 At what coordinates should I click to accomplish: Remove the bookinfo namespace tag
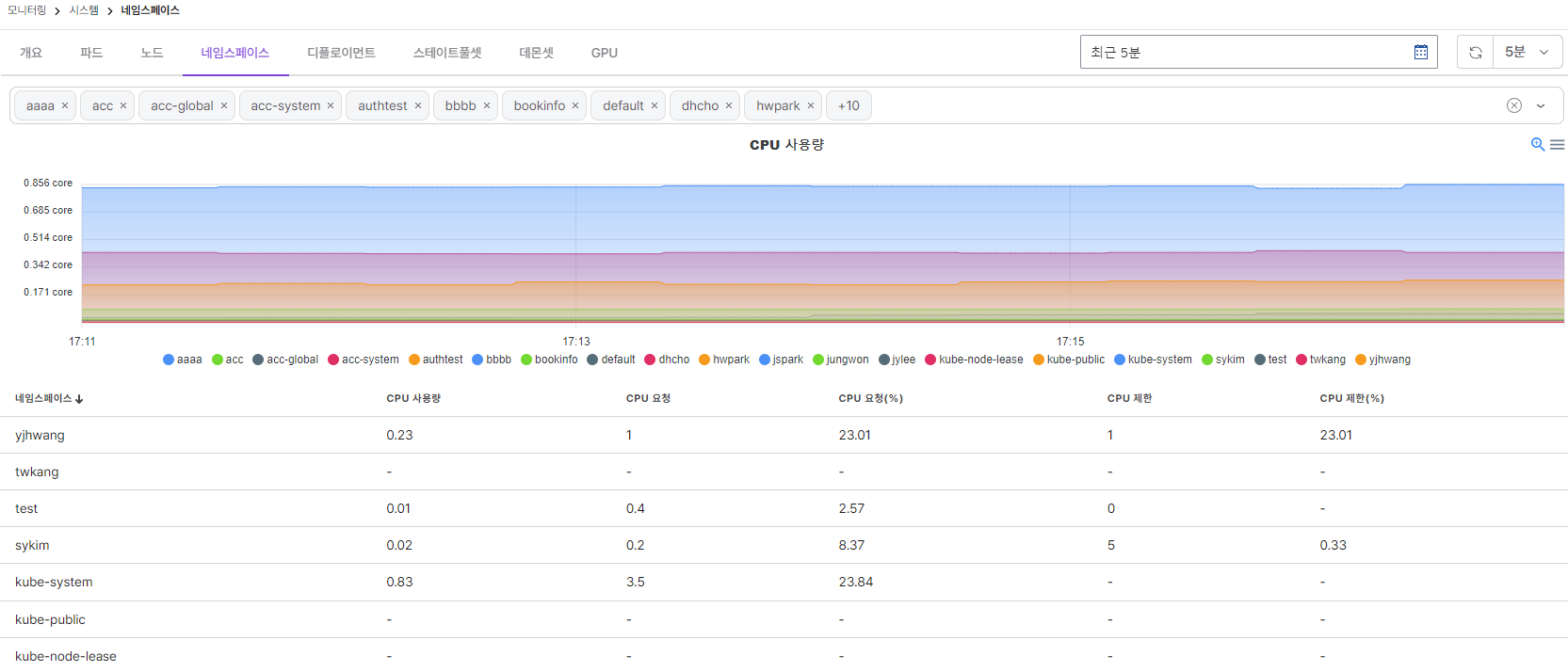[x=575, y=105]
